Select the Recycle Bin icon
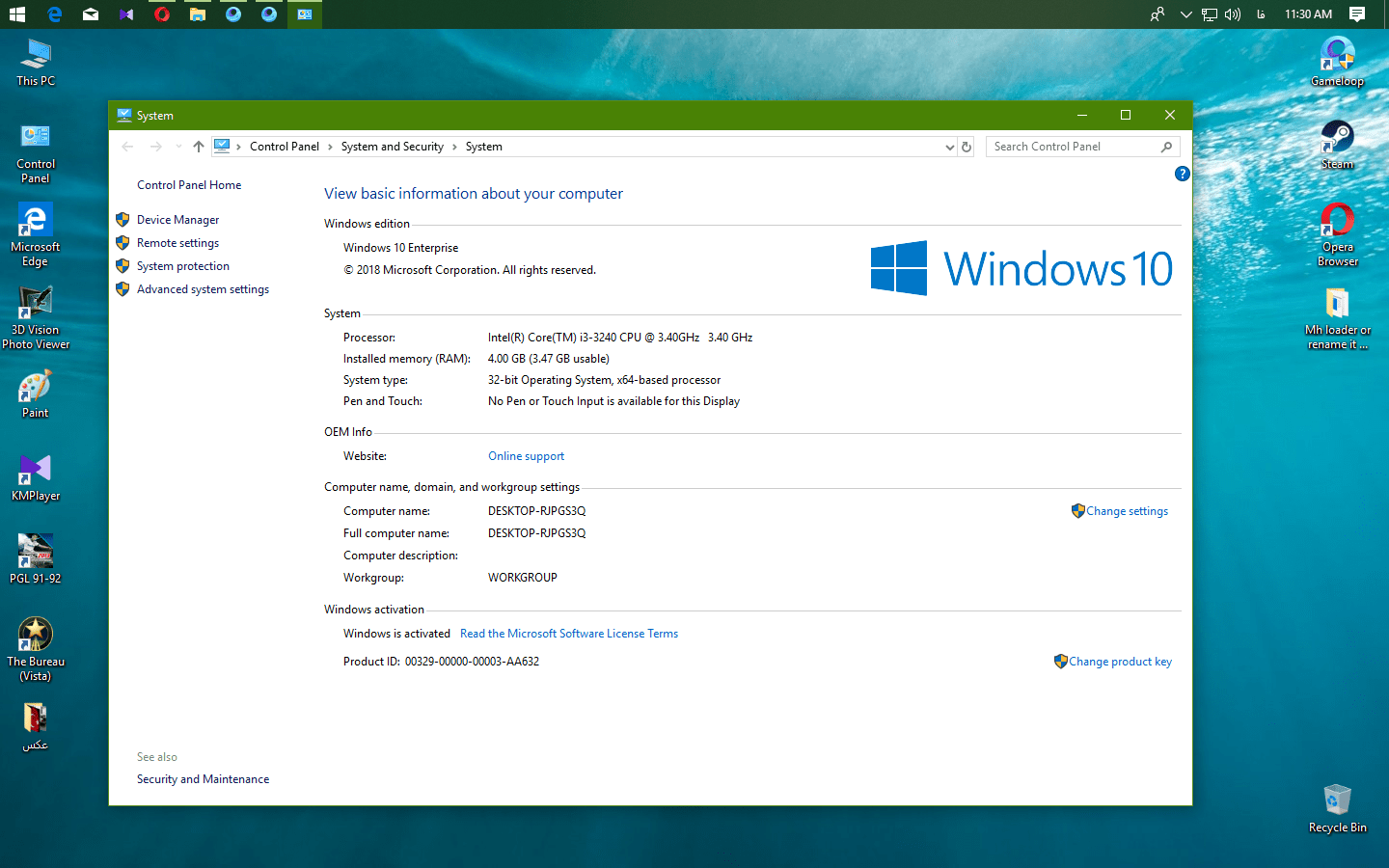1389x868 pixels. pyautogui.click(x=1338, y=808)
